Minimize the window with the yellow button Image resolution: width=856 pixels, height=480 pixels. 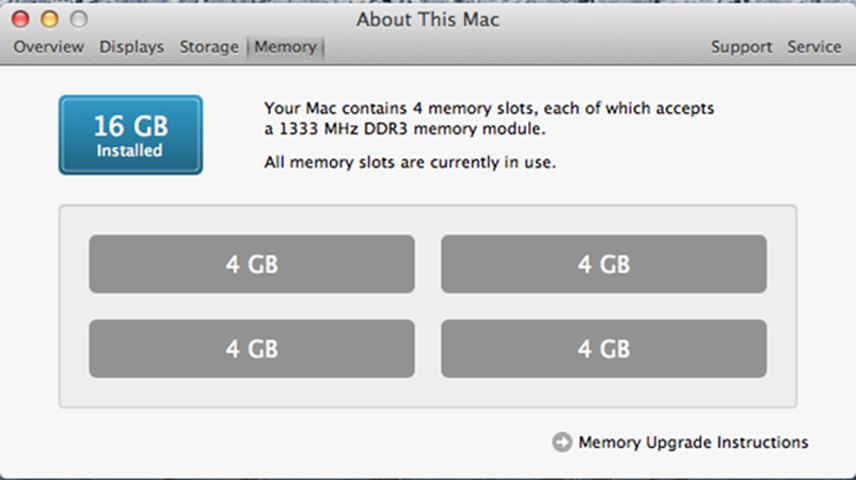(x=49, y=19)
